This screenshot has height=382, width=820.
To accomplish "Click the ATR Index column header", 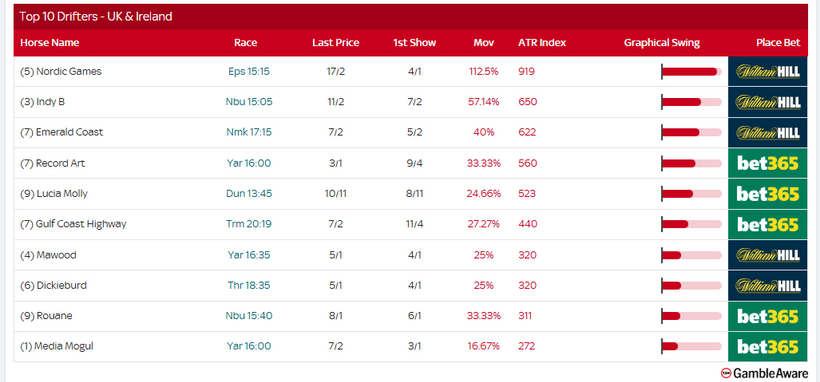I will [x=542, y=43].
